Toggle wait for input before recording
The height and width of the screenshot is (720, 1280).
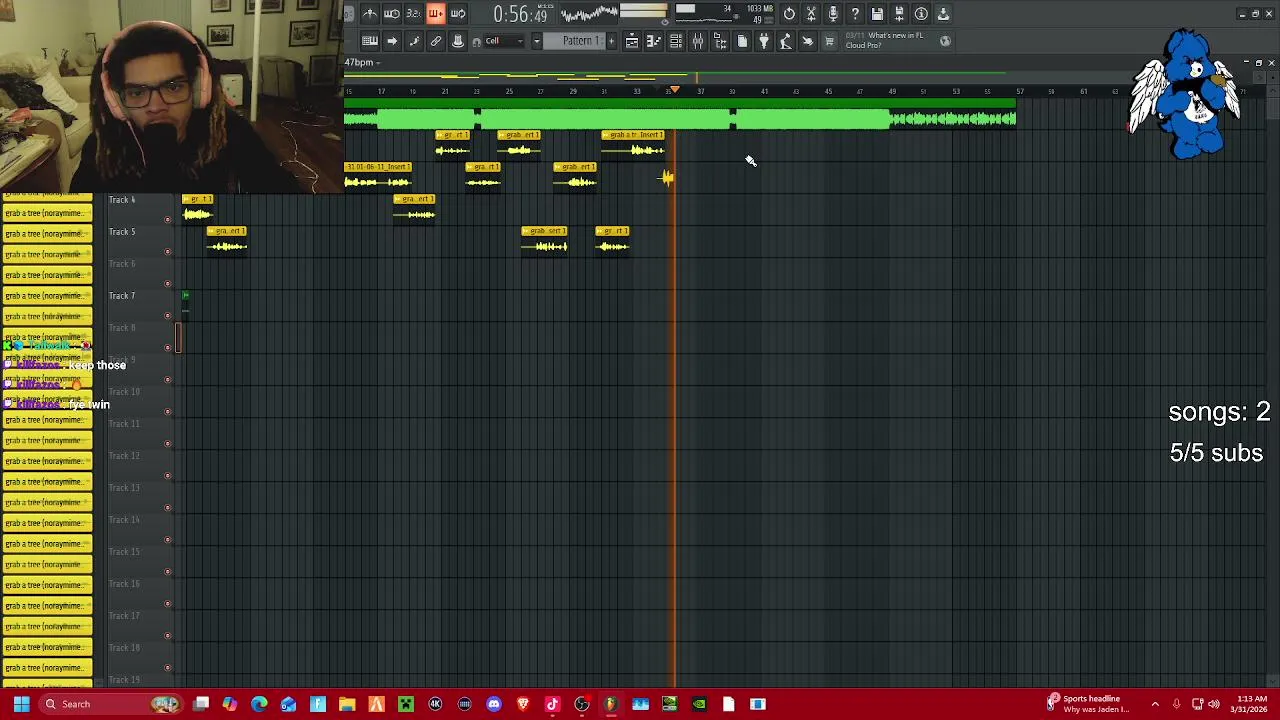pos(391,14)
